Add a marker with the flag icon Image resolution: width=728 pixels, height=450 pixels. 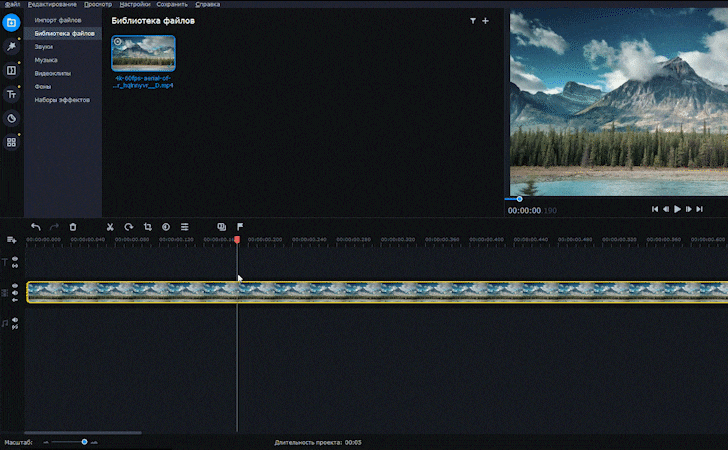coord(240,227)
